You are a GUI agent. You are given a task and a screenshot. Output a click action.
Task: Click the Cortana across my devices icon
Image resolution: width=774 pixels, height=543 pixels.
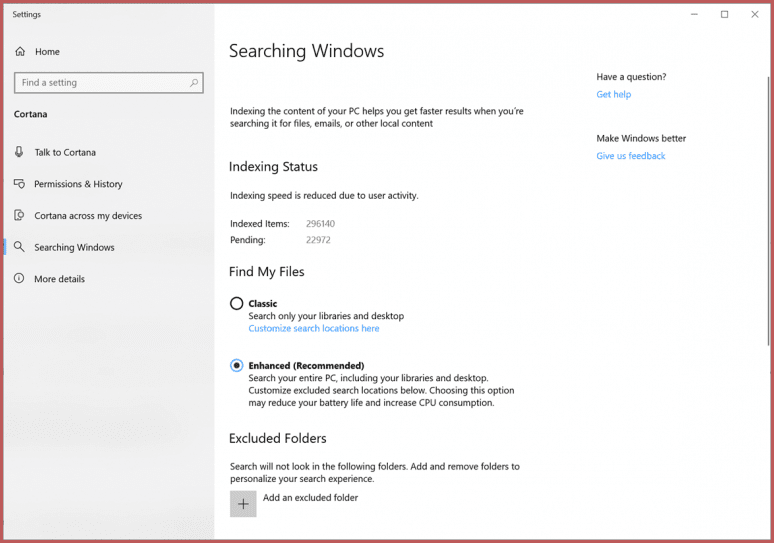pyautogui.click(x=19, y=216)
